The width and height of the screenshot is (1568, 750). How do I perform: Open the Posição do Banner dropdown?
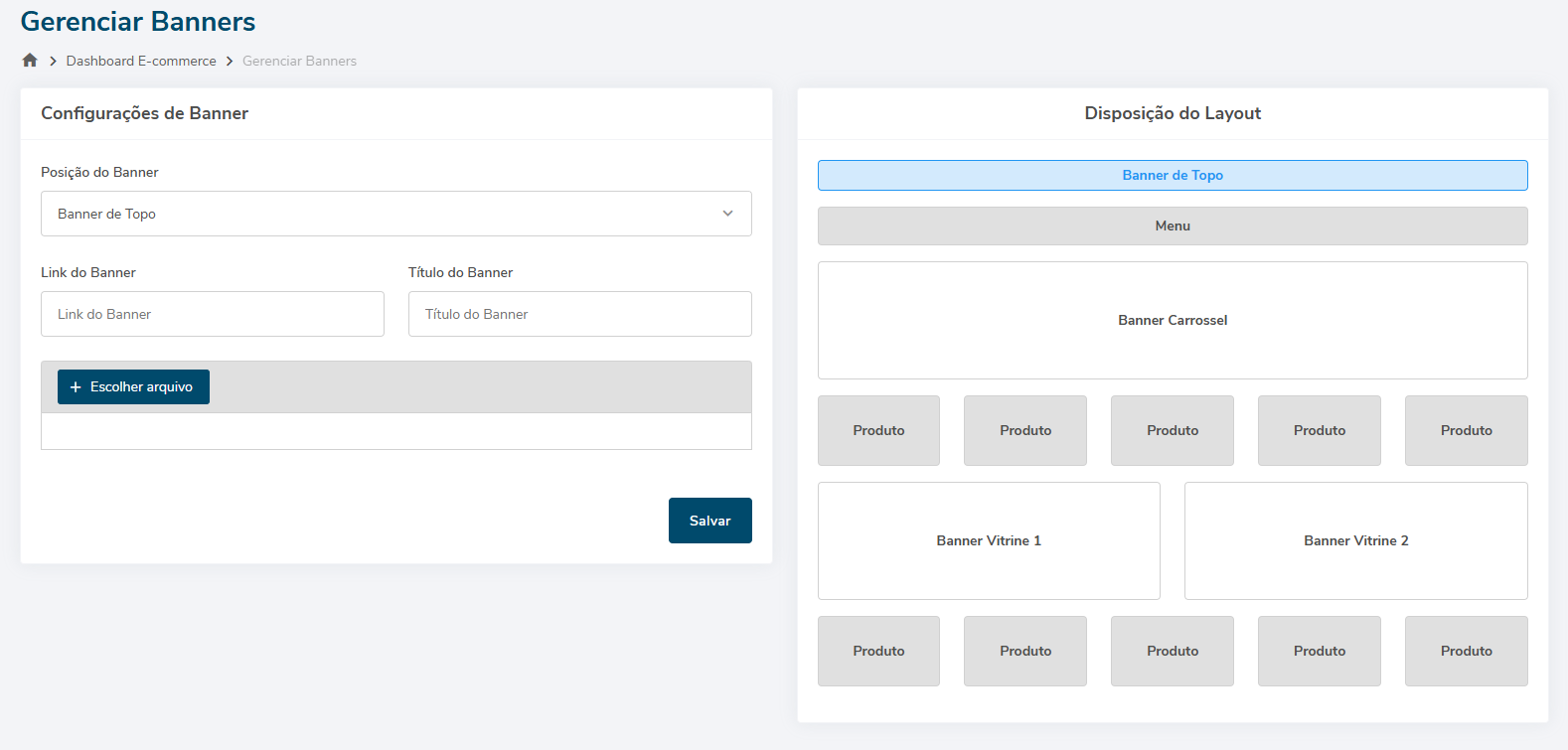pyautogui.click(x=396, y=214)
